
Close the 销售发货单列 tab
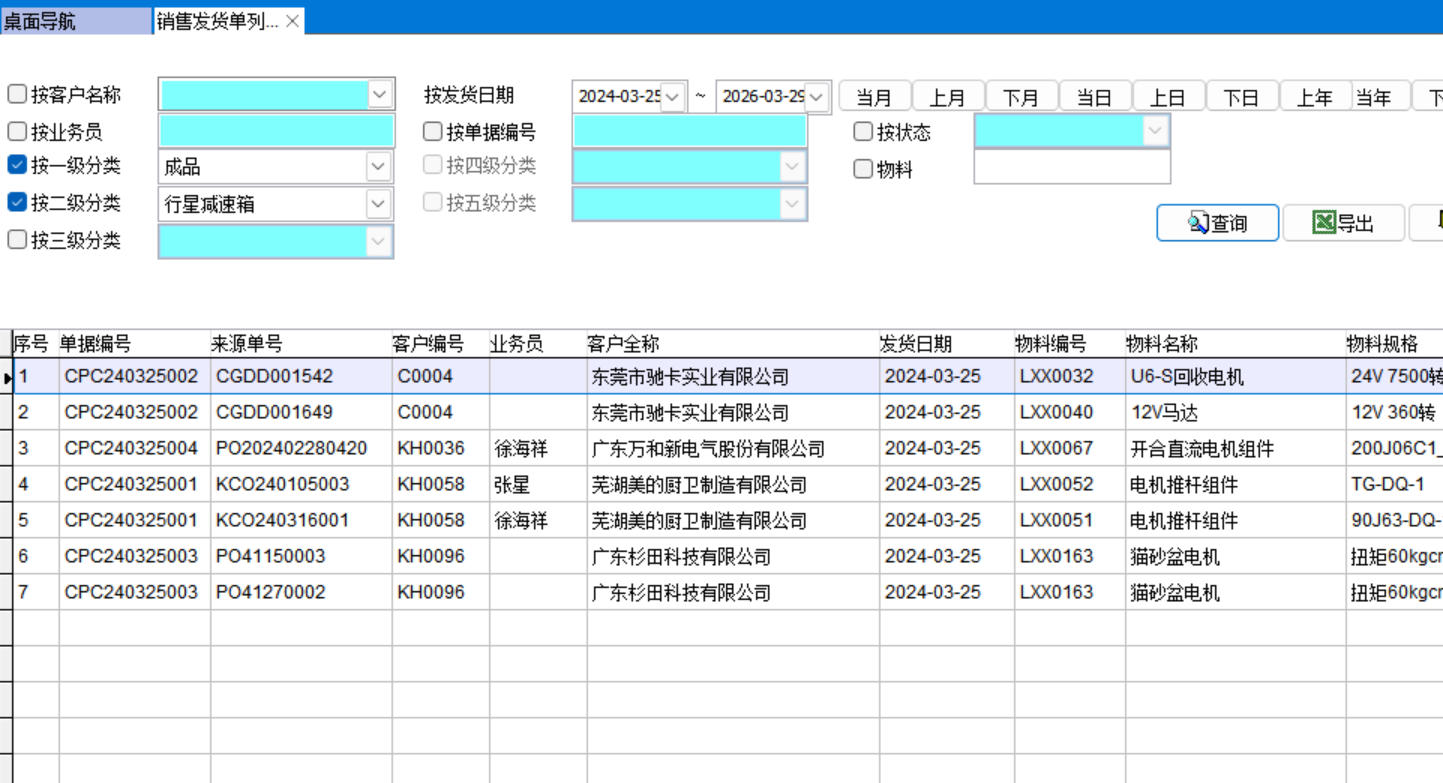pyautogui.click(x=292, y=21)
